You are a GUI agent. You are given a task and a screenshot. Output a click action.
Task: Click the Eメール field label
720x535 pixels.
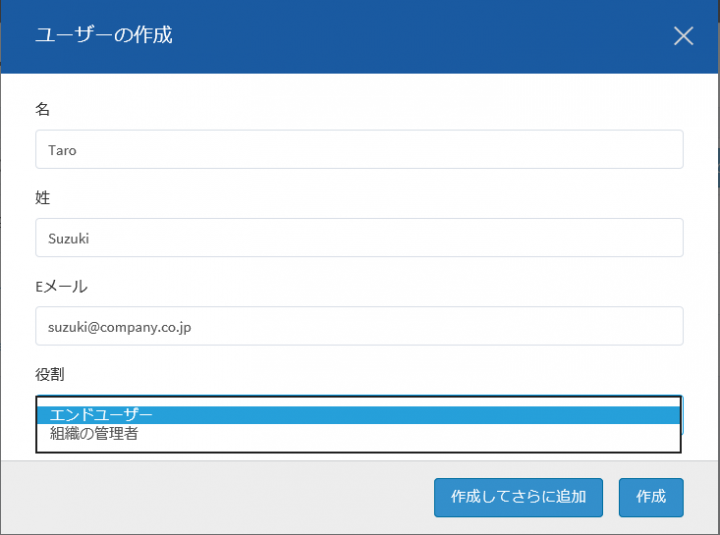pos(61,287)
